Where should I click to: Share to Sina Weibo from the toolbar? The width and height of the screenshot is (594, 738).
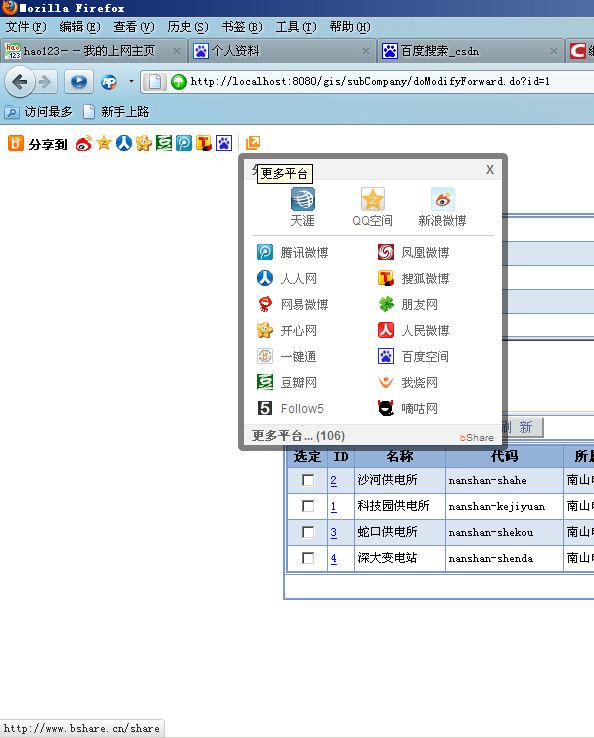(x=84, y=143)
